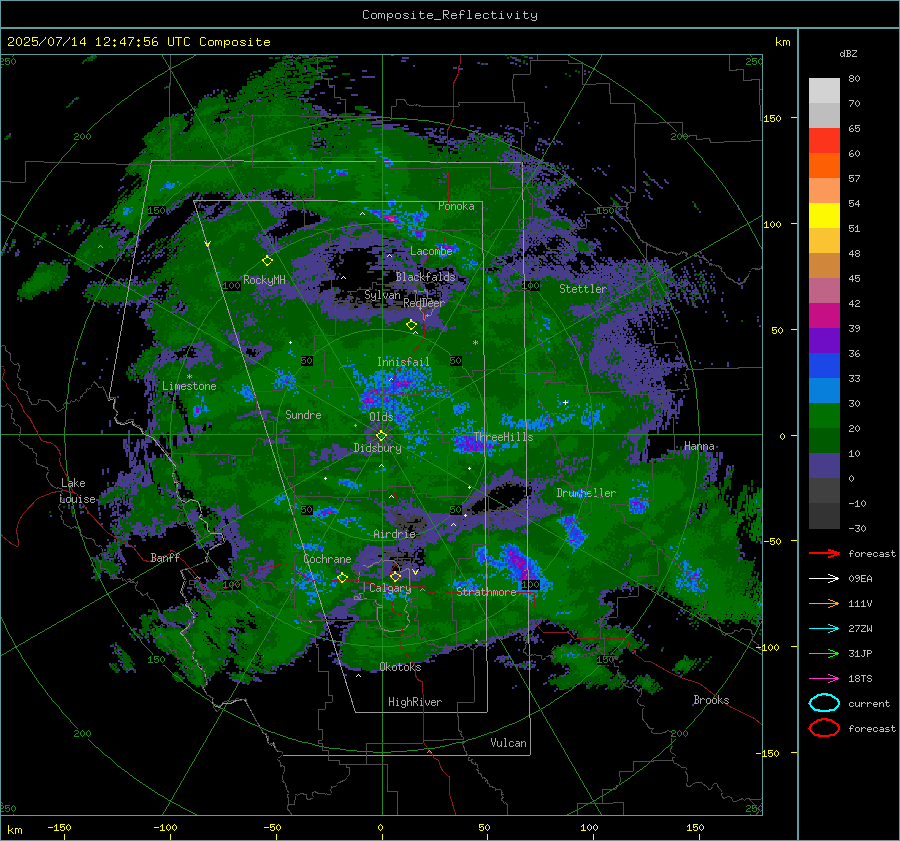Click the 80 value in dBZ legend
This screenshot has width=900, height=841.
click(854, 79)
